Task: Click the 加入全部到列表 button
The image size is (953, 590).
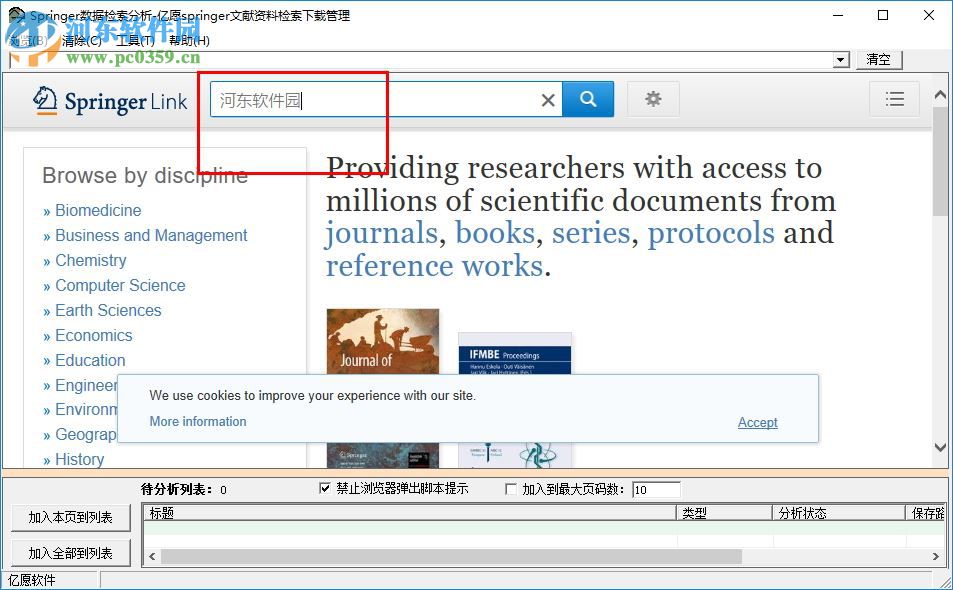Action: tap(70, 552)
